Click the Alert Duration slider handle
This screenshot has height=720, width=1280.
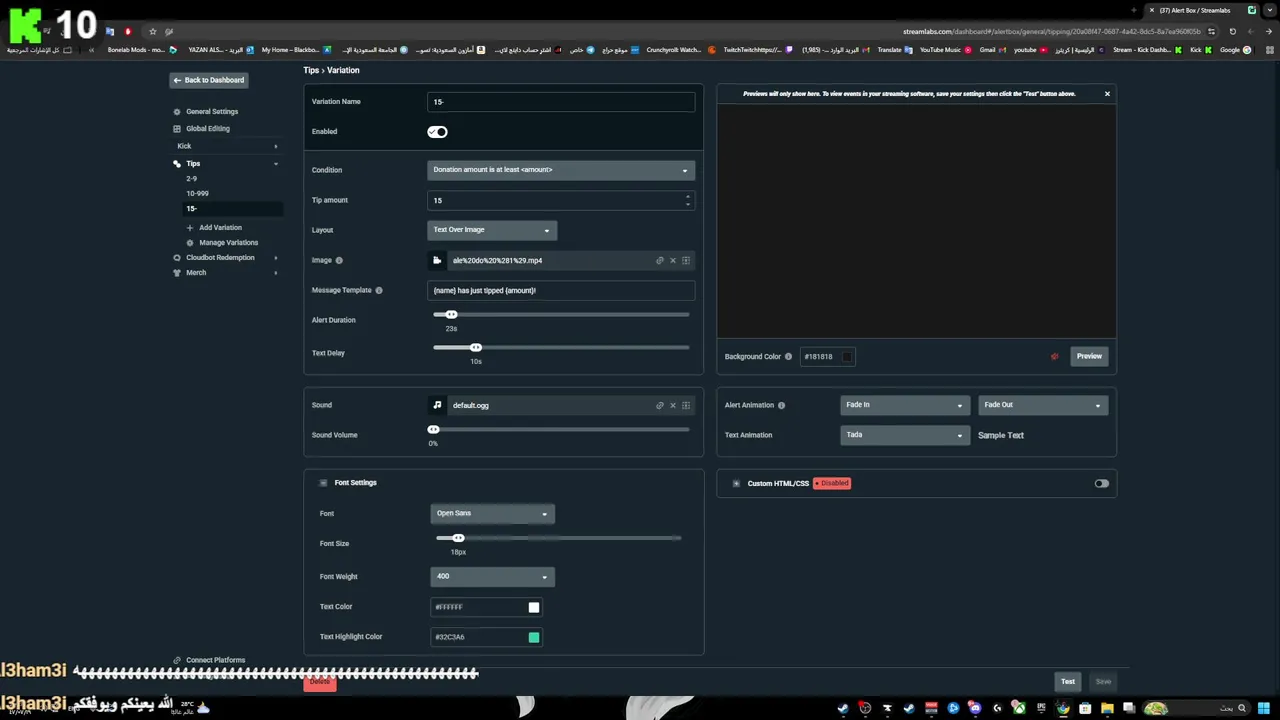pos(451,315)
